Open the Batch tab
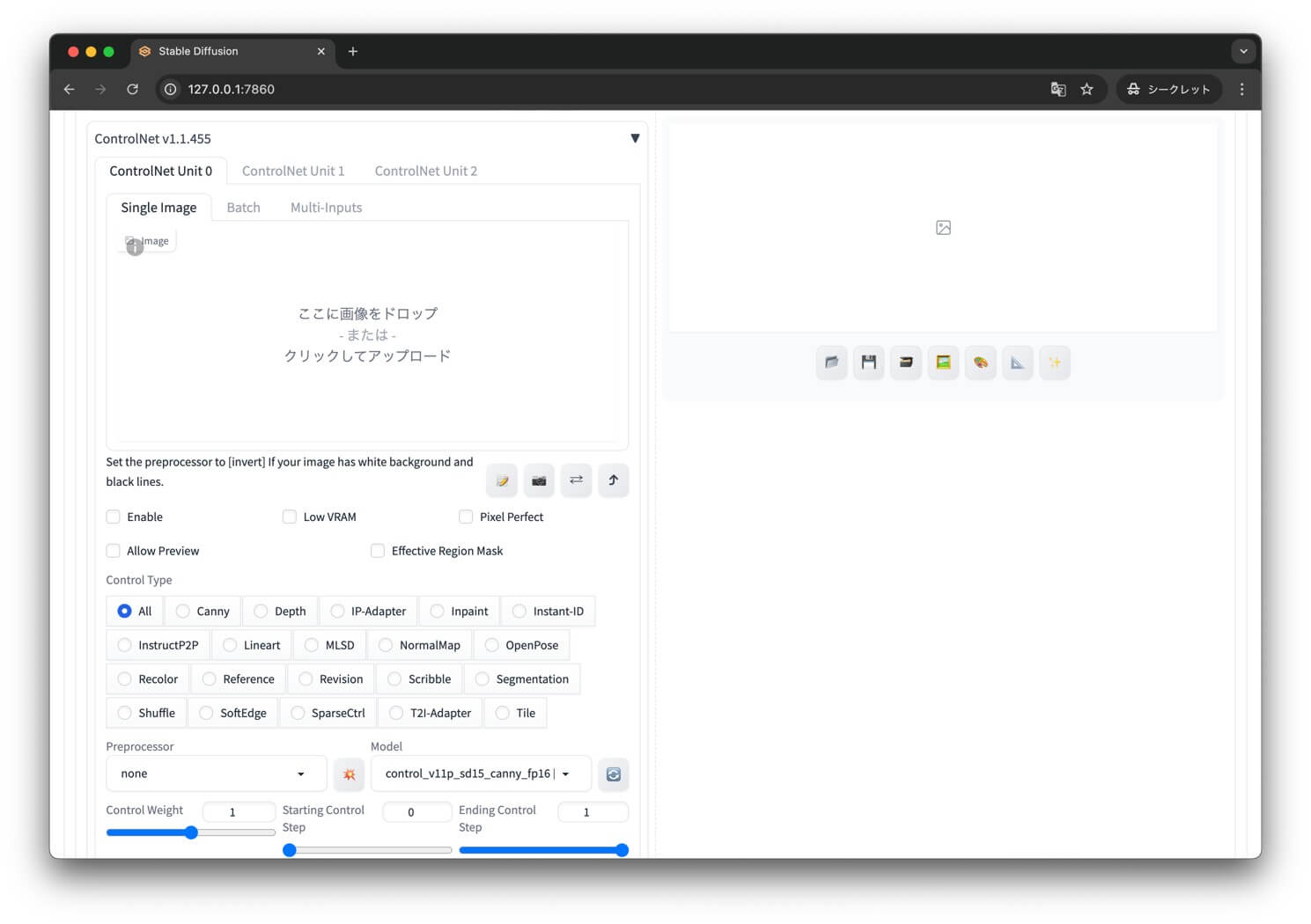This screenshot has height=924, width=1311. [244, 208]
